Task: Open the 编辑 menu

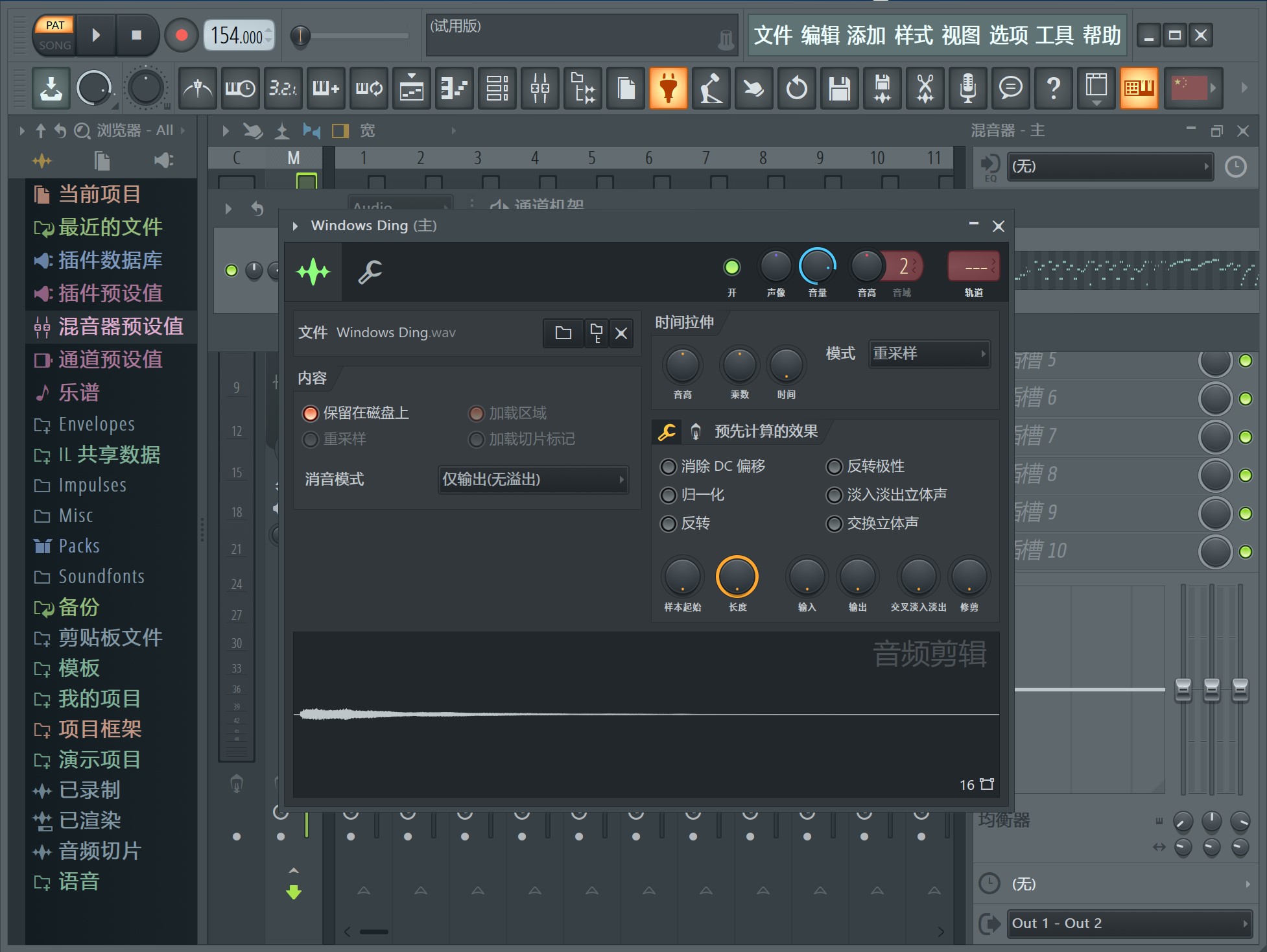Action: click(x=820, y=35)
